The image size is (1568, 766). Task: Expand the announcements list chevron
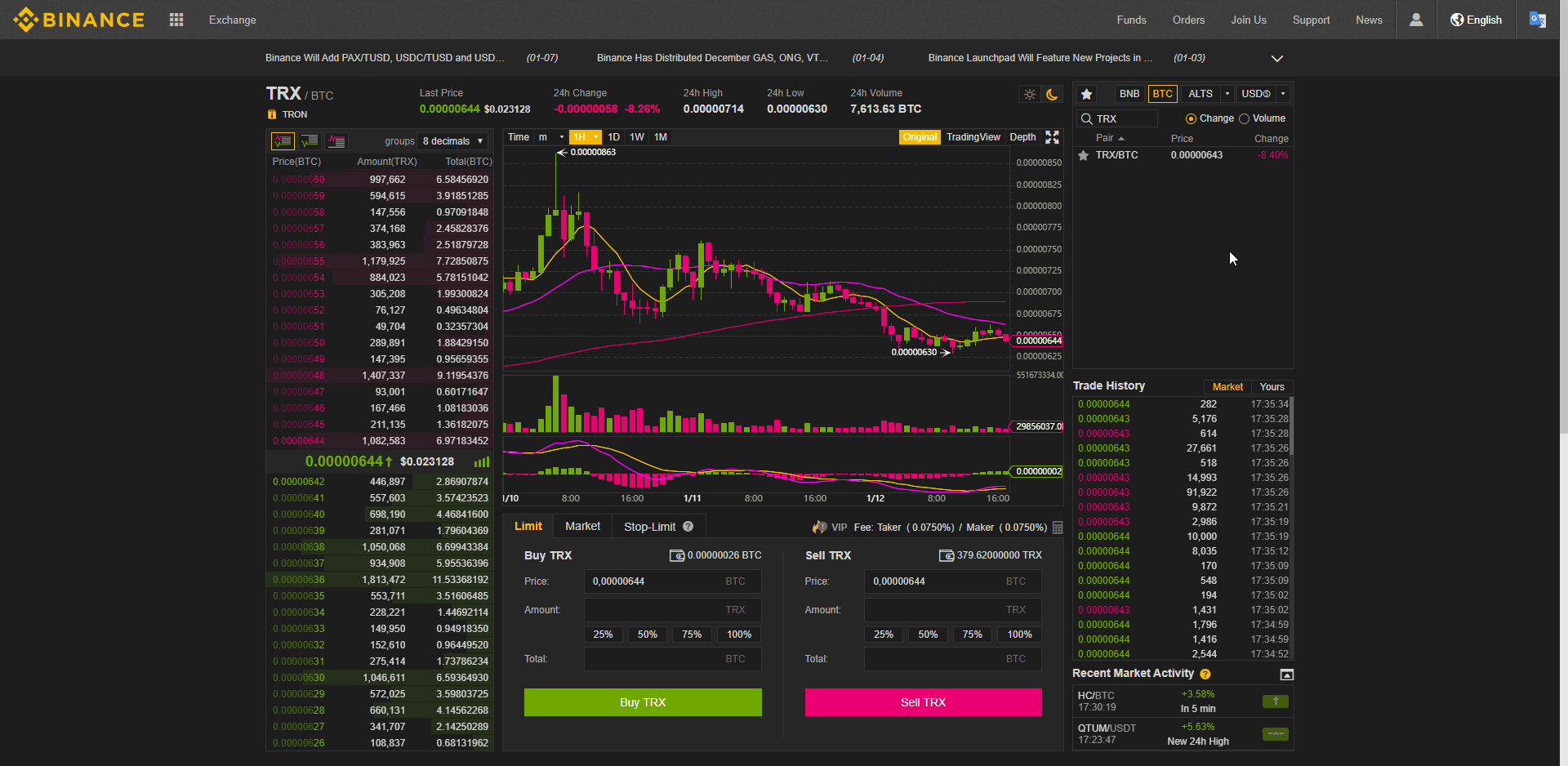click(1277, 59)
